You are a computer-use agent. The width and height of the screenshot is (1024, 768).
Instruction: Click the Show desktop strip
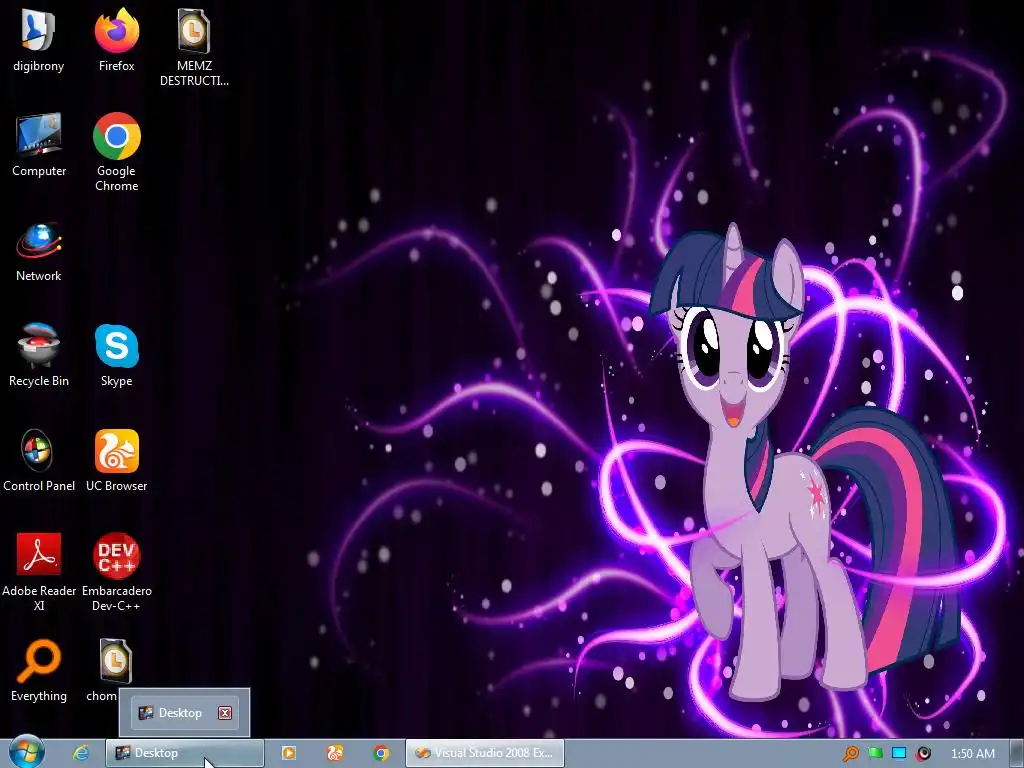click(x=1017, y=754)
